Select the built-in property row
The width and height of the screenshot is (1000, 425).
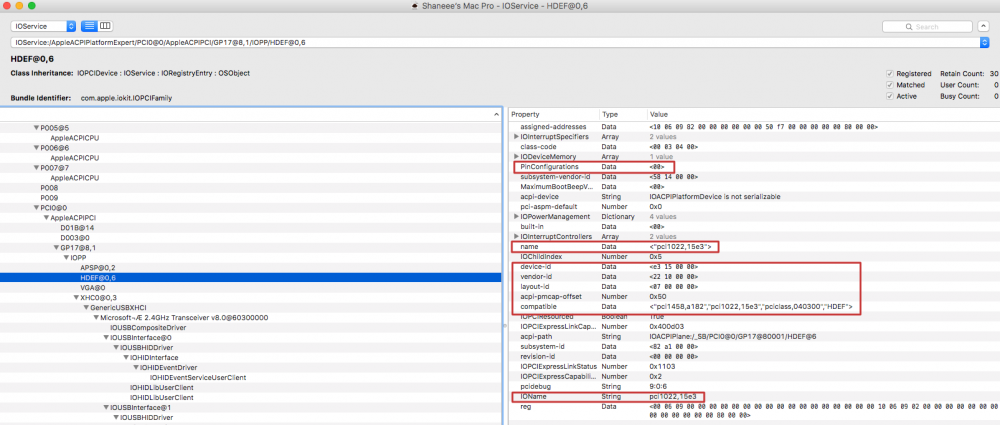(x=754, y=227)
